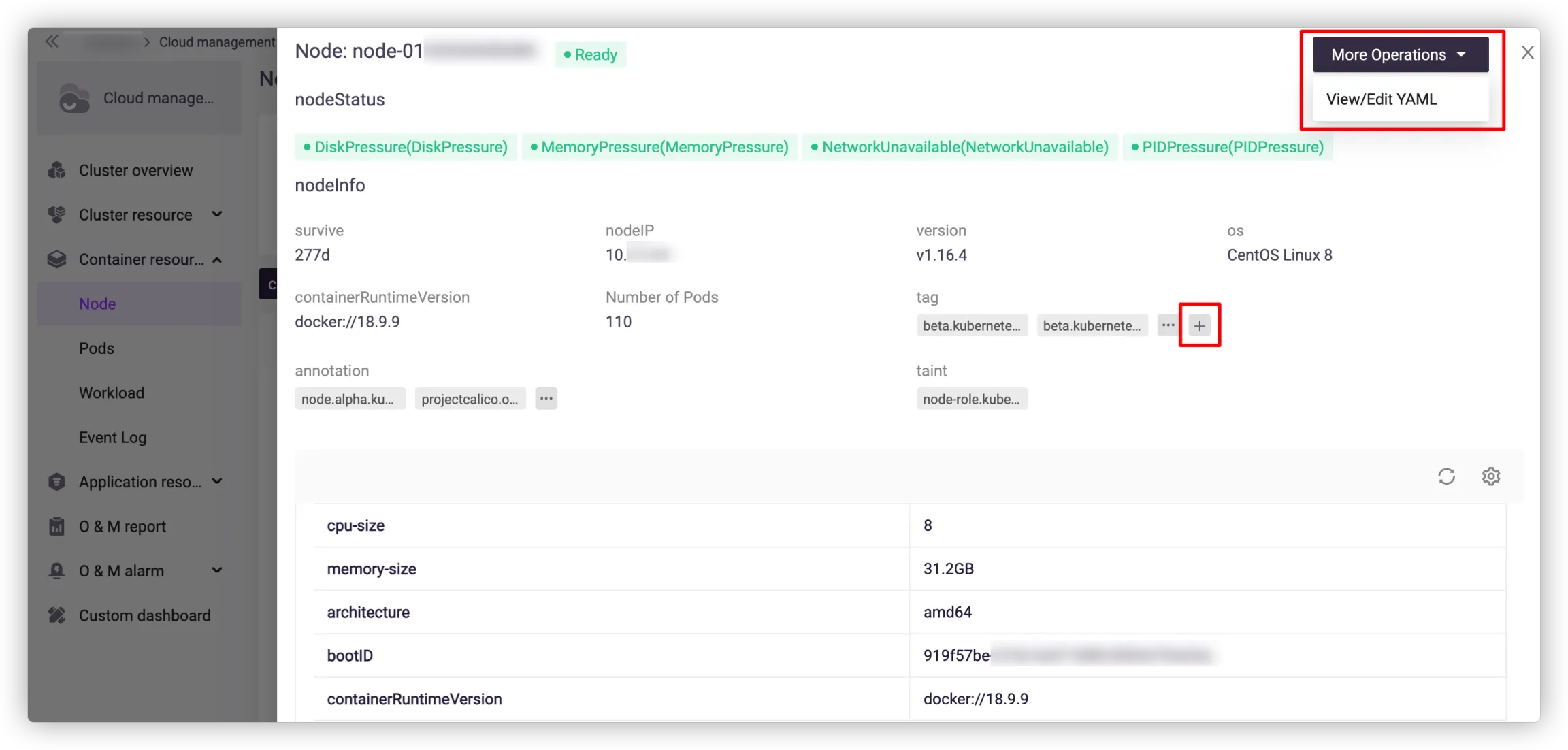The width and height of the screenshot is (1568, 750).
Task: Open Event Log in sidebar
Action: (112, 438)
